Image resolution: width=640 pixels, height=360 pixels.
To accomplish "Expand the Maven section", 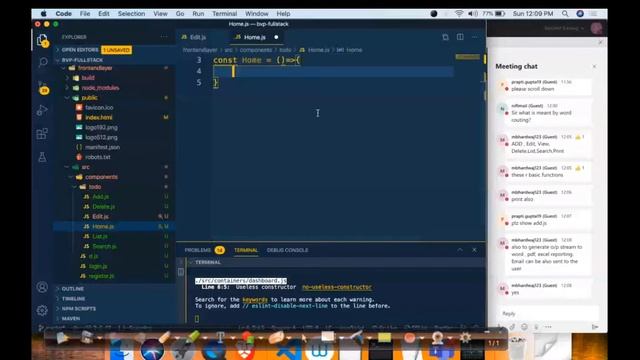I will tap(71, 318).
